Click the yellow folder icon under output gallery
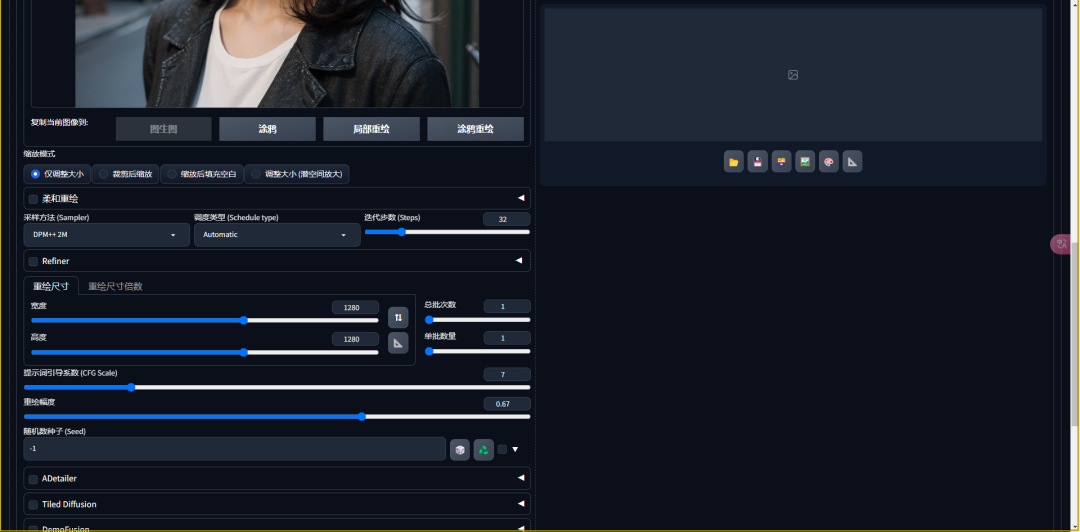 coord(734,162)
